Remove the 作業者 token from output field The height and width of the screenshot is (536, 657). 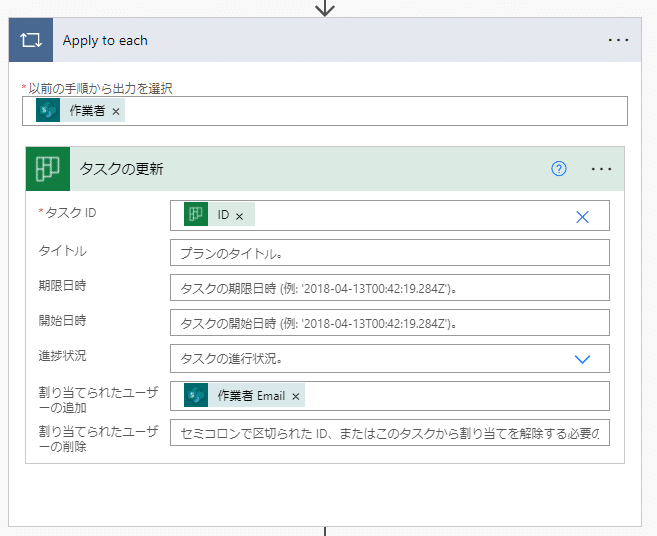point(116,111)
